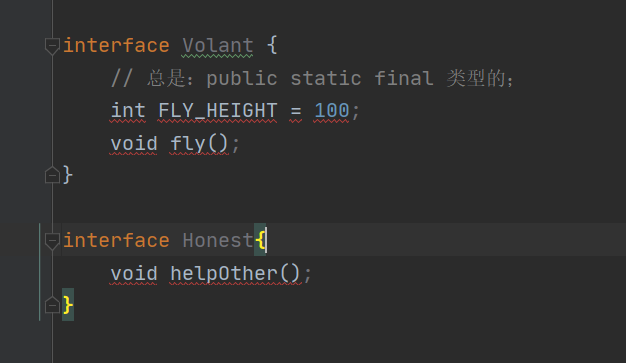Click the helpOther() method declaration

click(235, 274)
